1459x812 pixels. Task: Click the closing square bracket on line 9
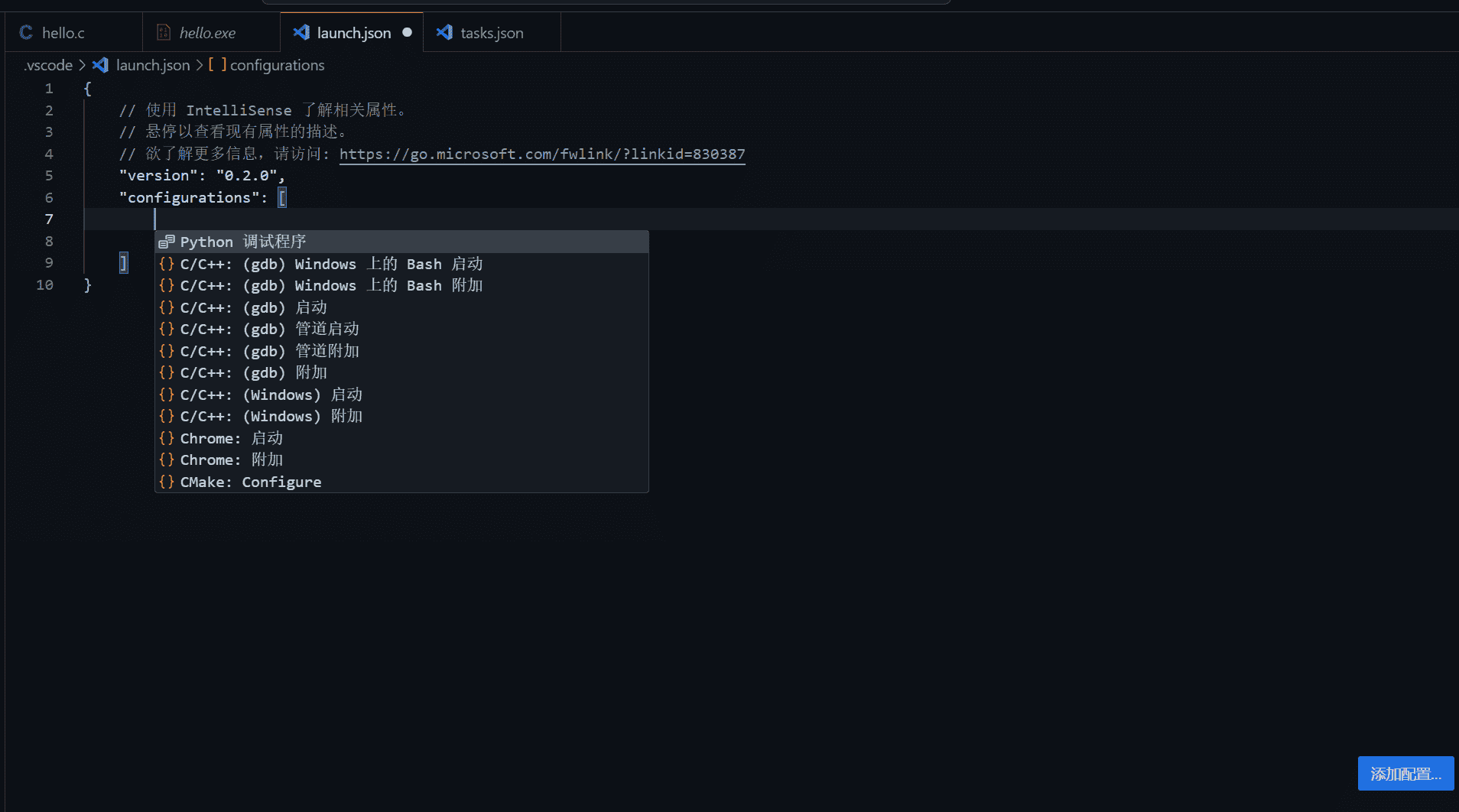123,263
